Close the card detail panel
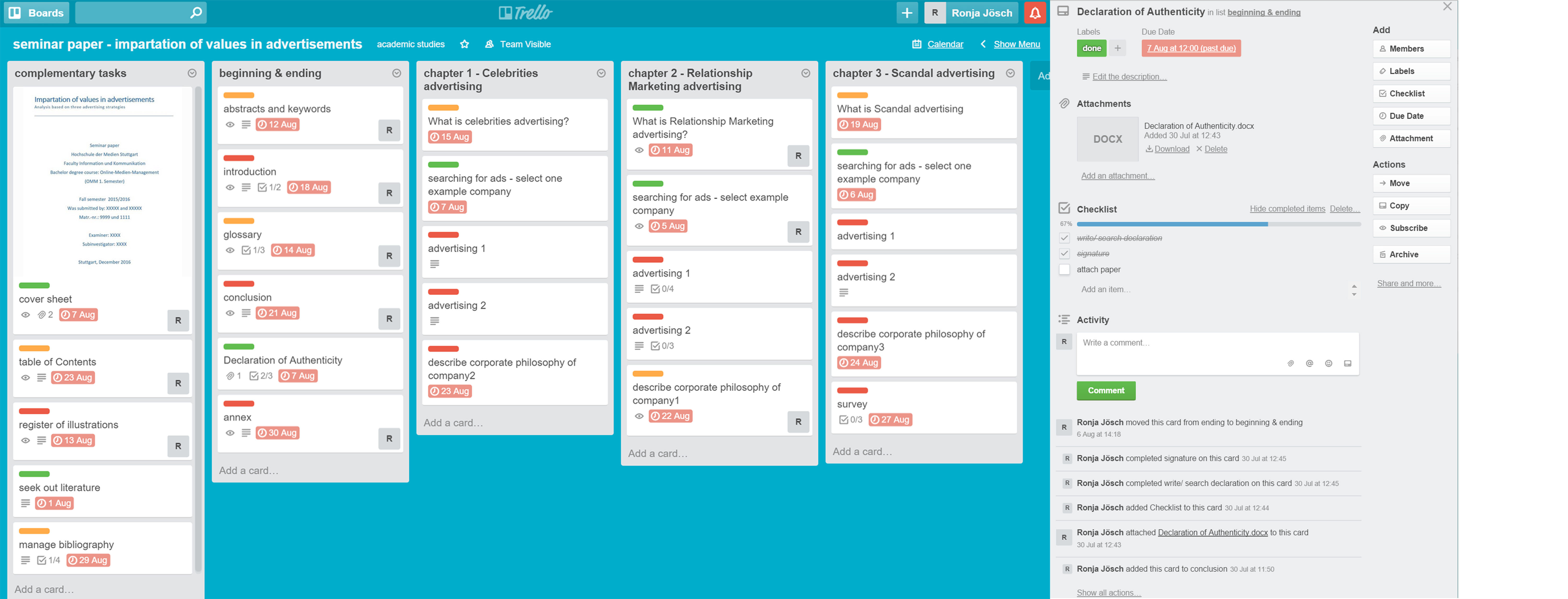This screenshot has height=599, width=1568. click(1447, 7)
